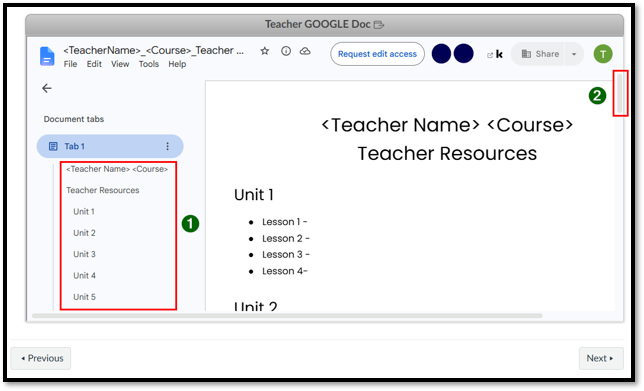The width and height of the screenshot is (644, 391).
Task: Jump to Unit 4 in outline
Action: (84, 276)
